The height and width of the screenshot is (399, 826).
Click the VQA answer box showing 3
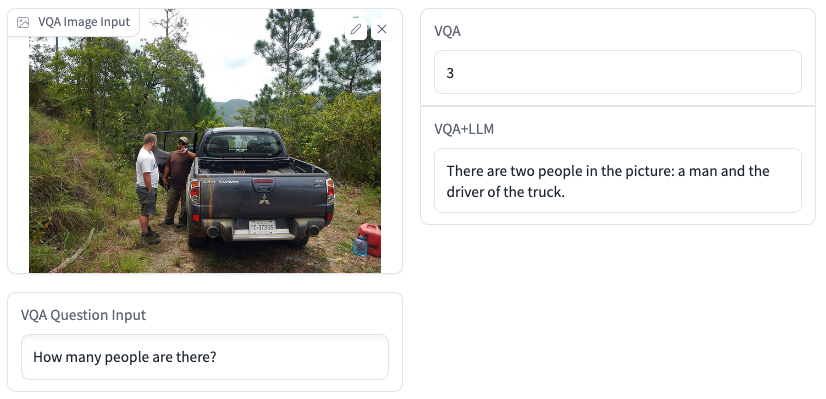click(617, 72)
